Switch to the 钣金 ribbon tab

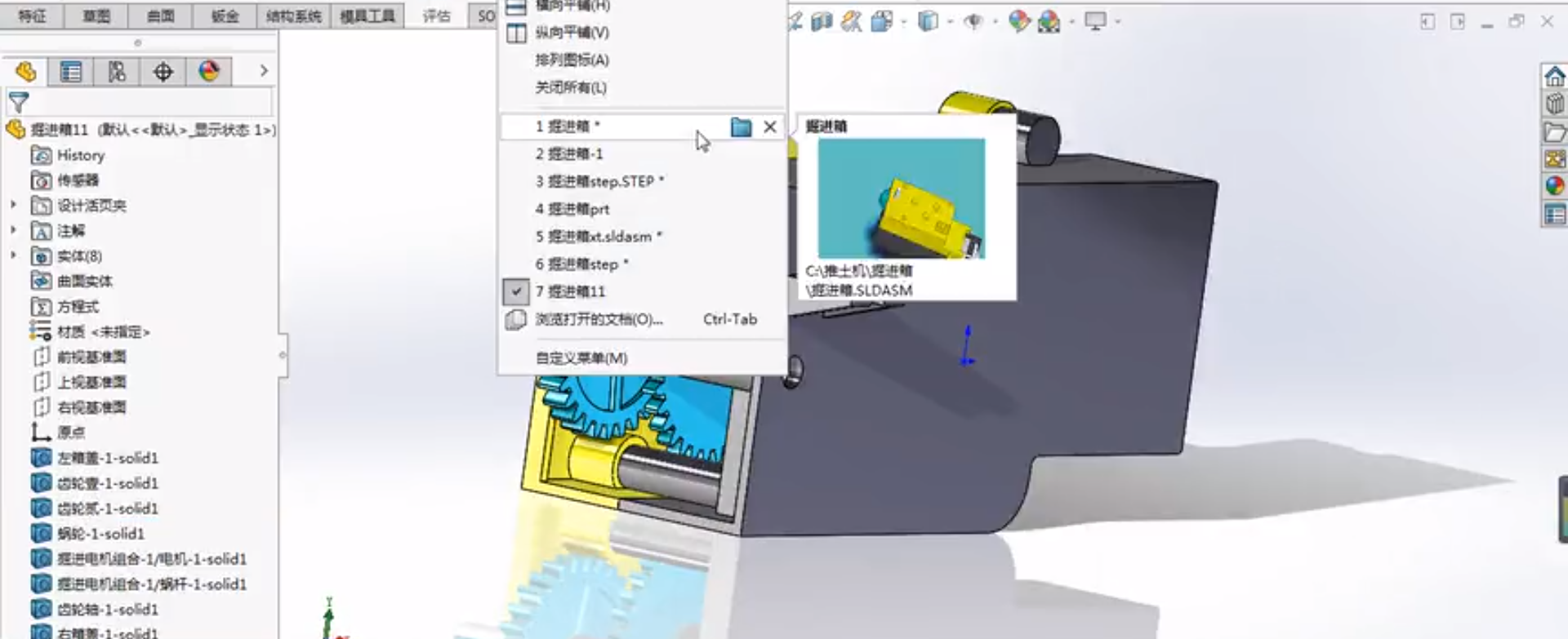click(x=225, y=16)
